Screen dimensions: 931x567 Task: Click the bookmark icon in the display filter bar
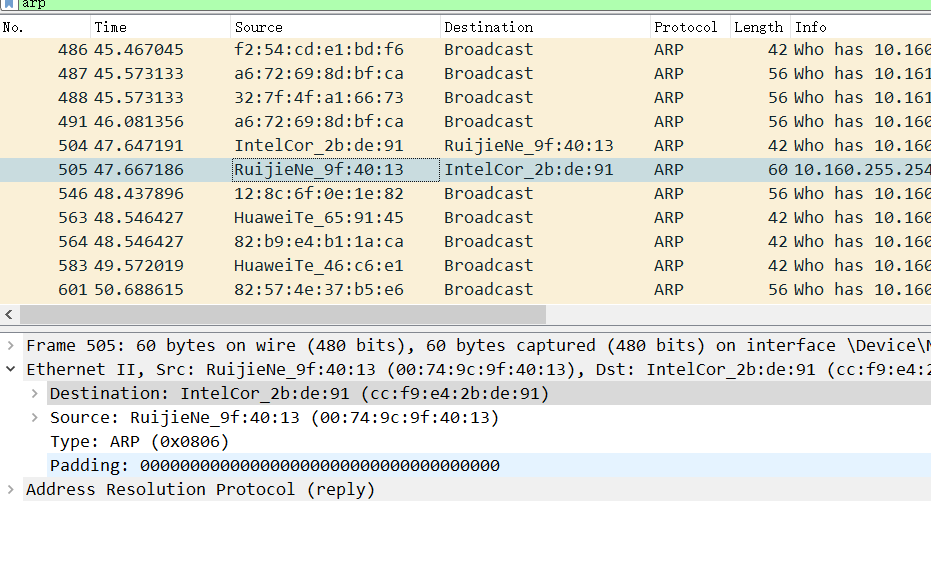(x=10, y=4)
